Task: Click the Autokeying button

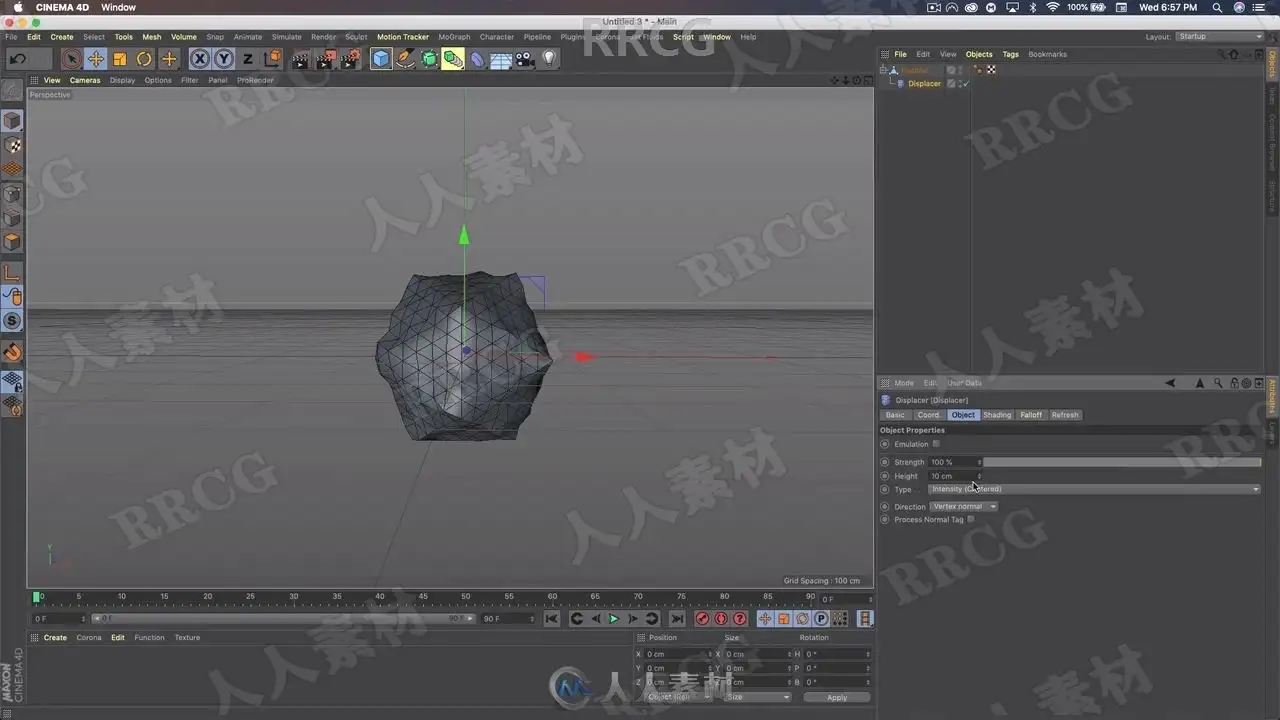Action: pos(721,619)
